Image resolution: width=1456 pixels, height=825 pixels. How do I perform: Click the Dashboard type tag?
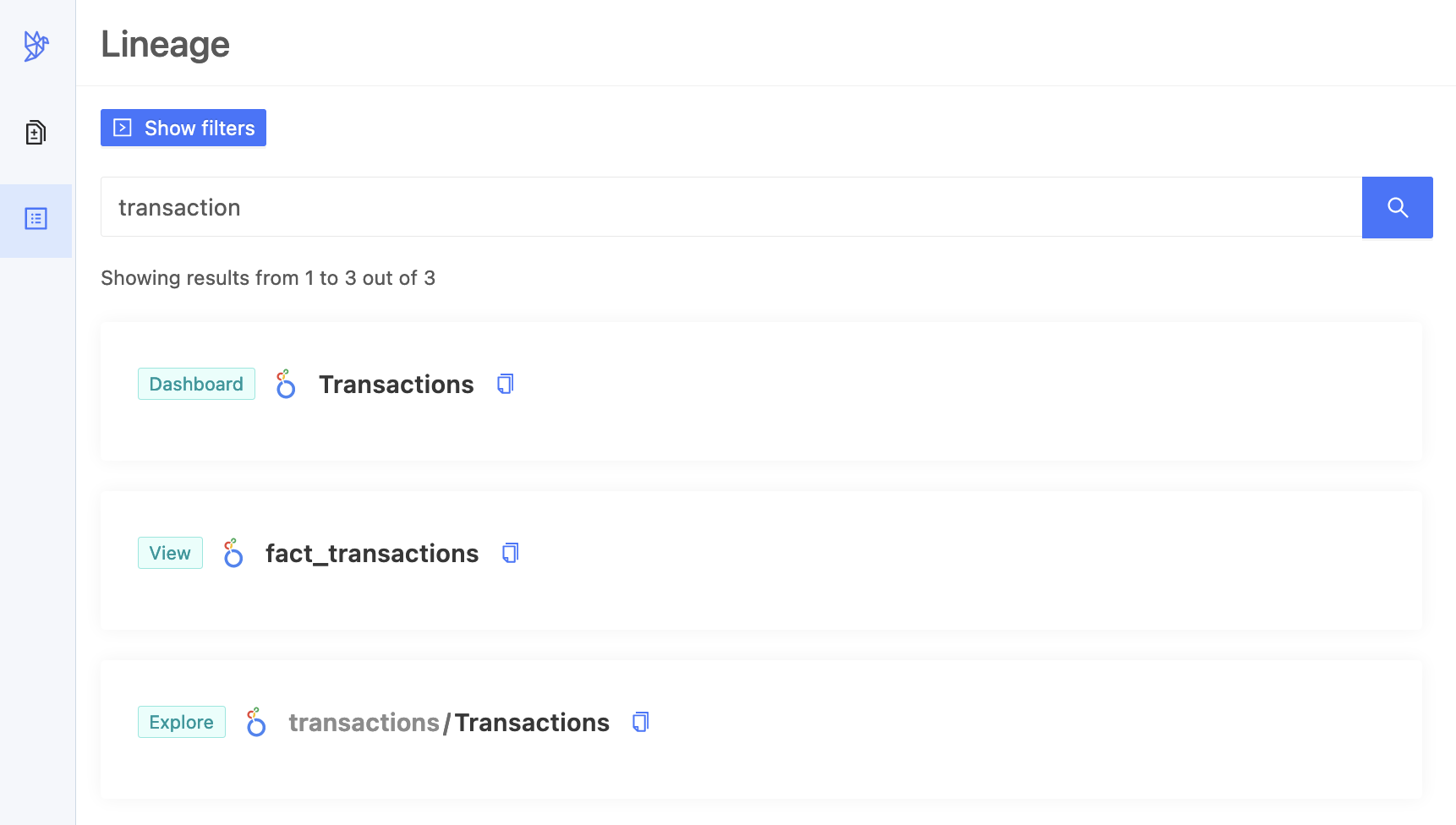pyautogui.click(x=196, y=384)
